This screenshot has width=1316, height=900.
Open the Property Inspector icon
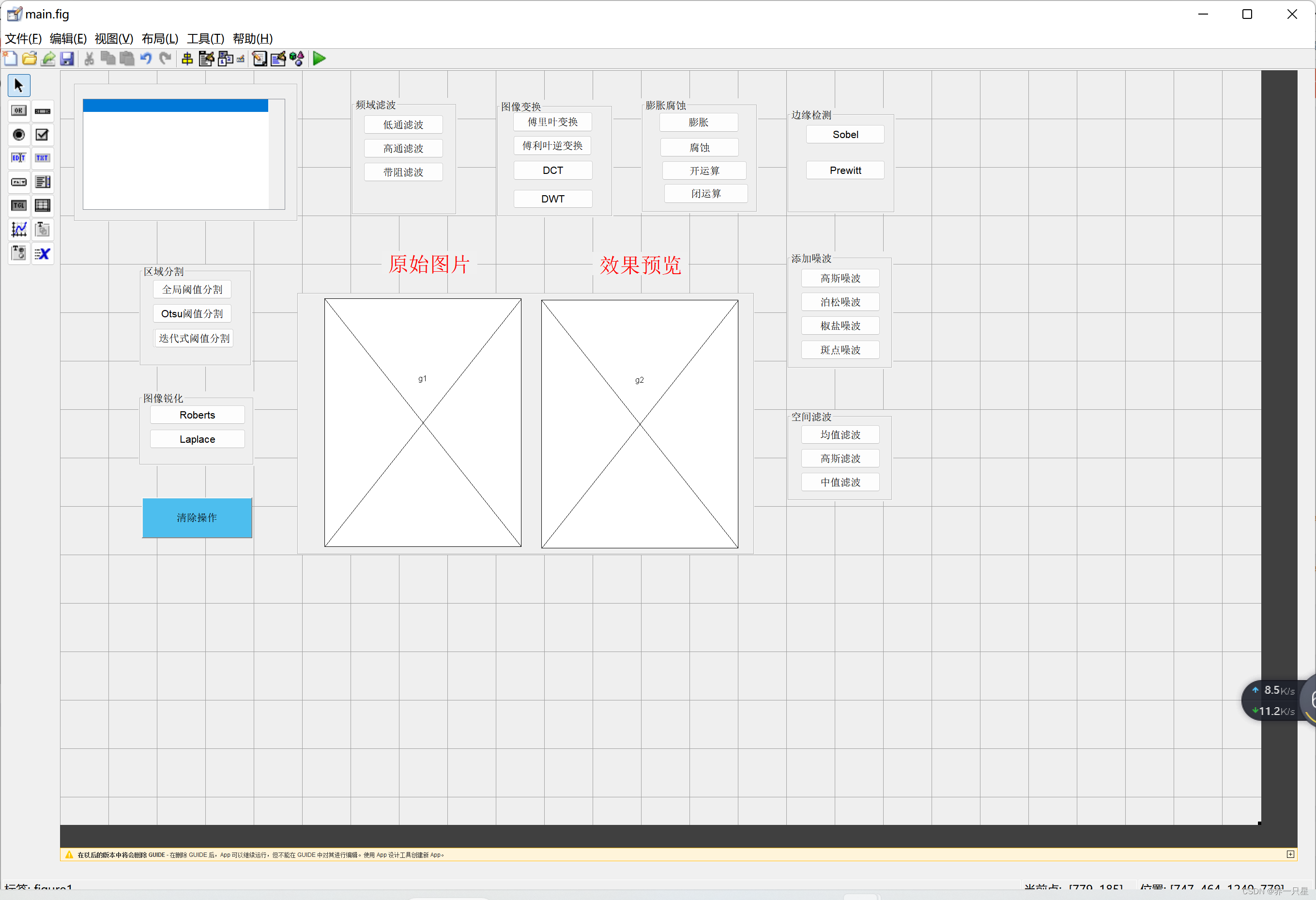278,58
